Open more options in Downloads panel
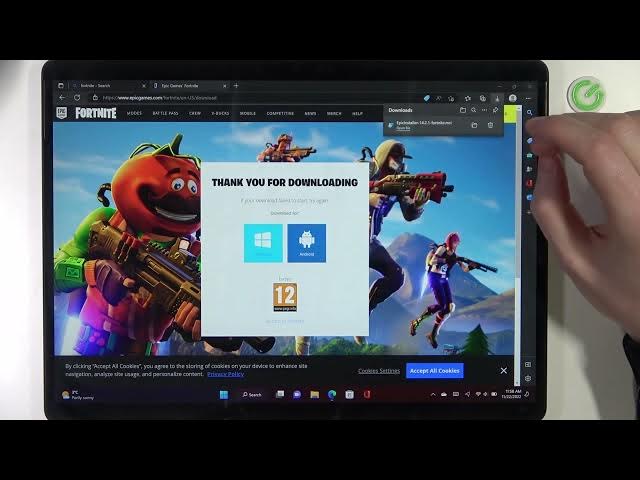The height and width of the screenshot is (480, 640). click(x=484, y=110)
